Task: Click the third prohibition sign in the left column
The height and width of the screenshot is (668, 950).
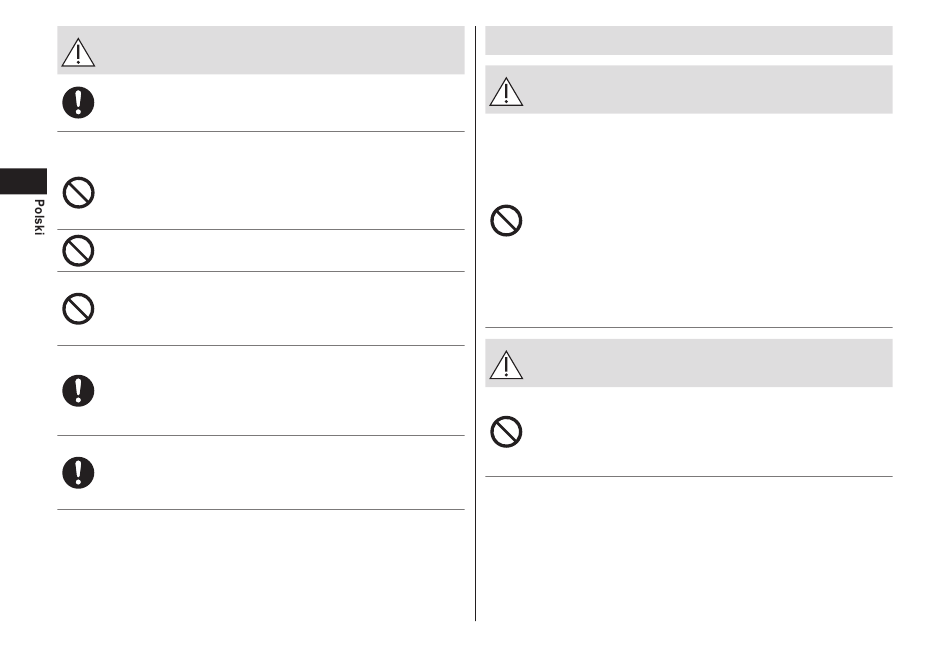Action: [x=78, y=309]
